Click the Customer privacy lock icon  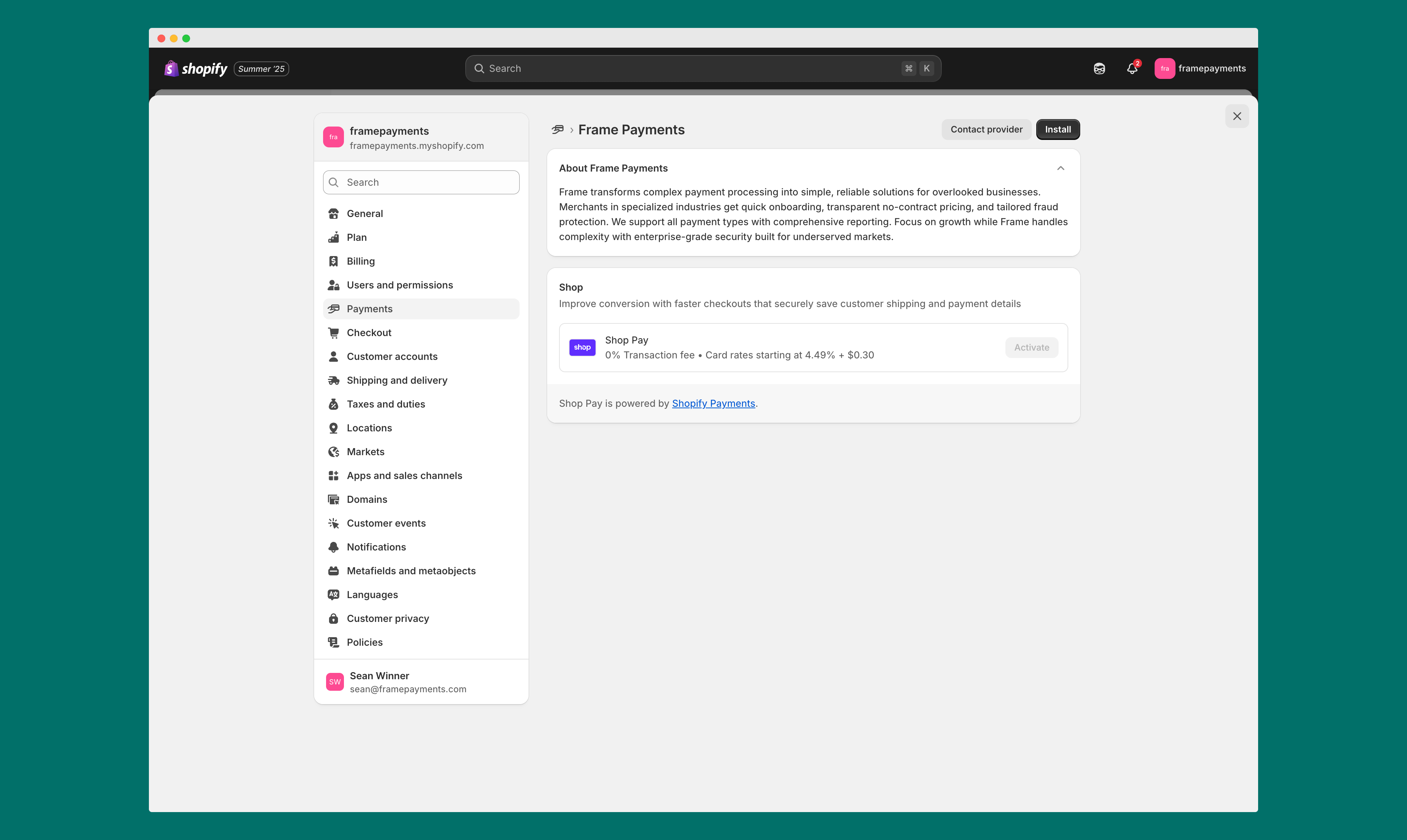334,618
